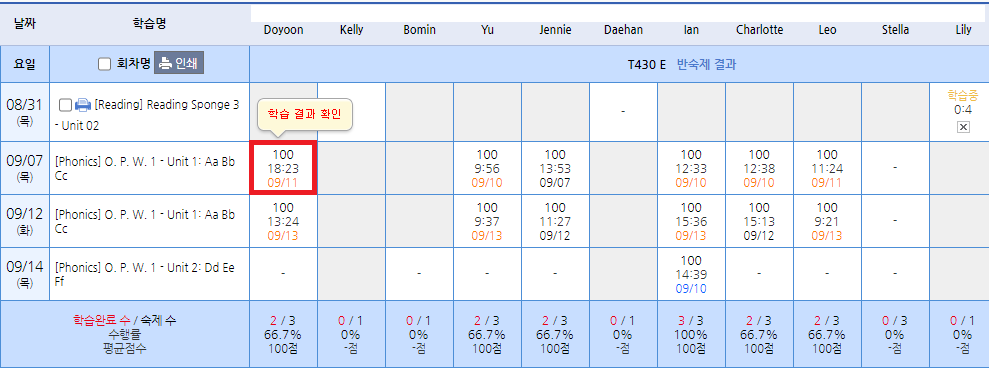This screenshot has height=368, width=989.
Task: Check the box for Reading Sponge 3 row
Action: coord(65,105)
